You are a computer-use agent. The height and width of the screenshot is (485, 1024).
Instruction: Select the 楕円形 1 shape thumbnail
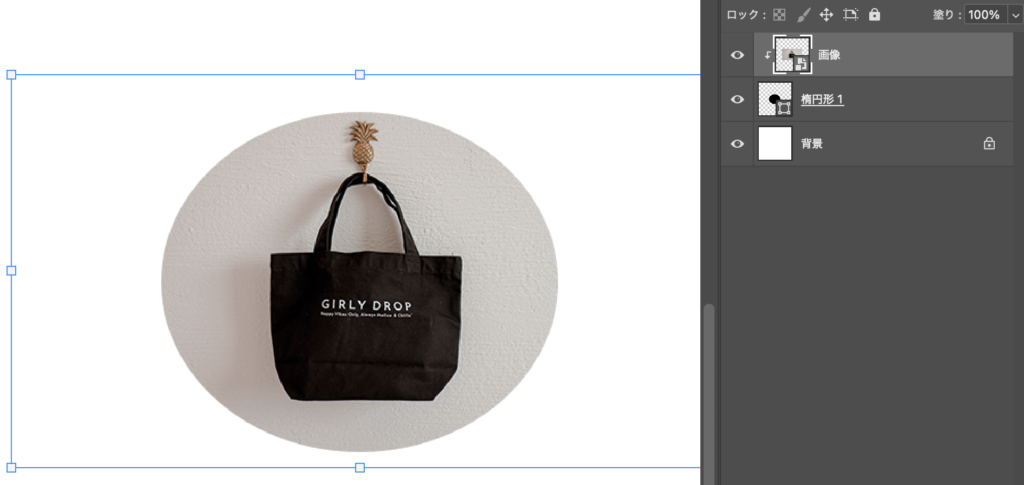[775, 99]
